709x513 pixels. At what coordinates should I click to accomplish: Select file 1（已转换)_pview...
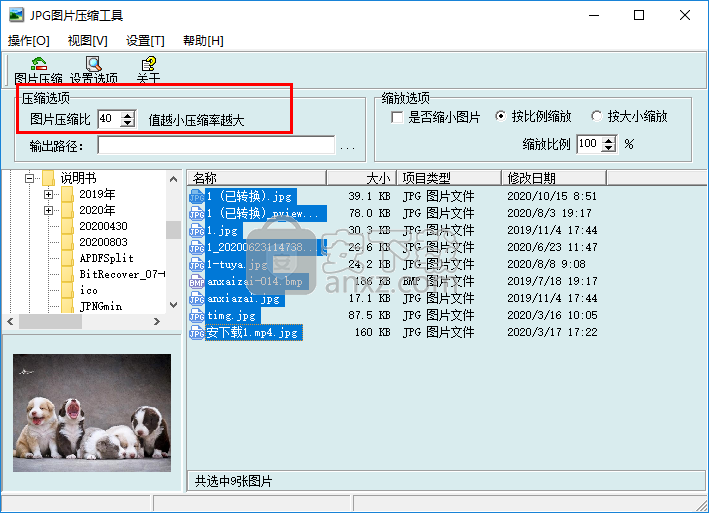coord(266,213)
